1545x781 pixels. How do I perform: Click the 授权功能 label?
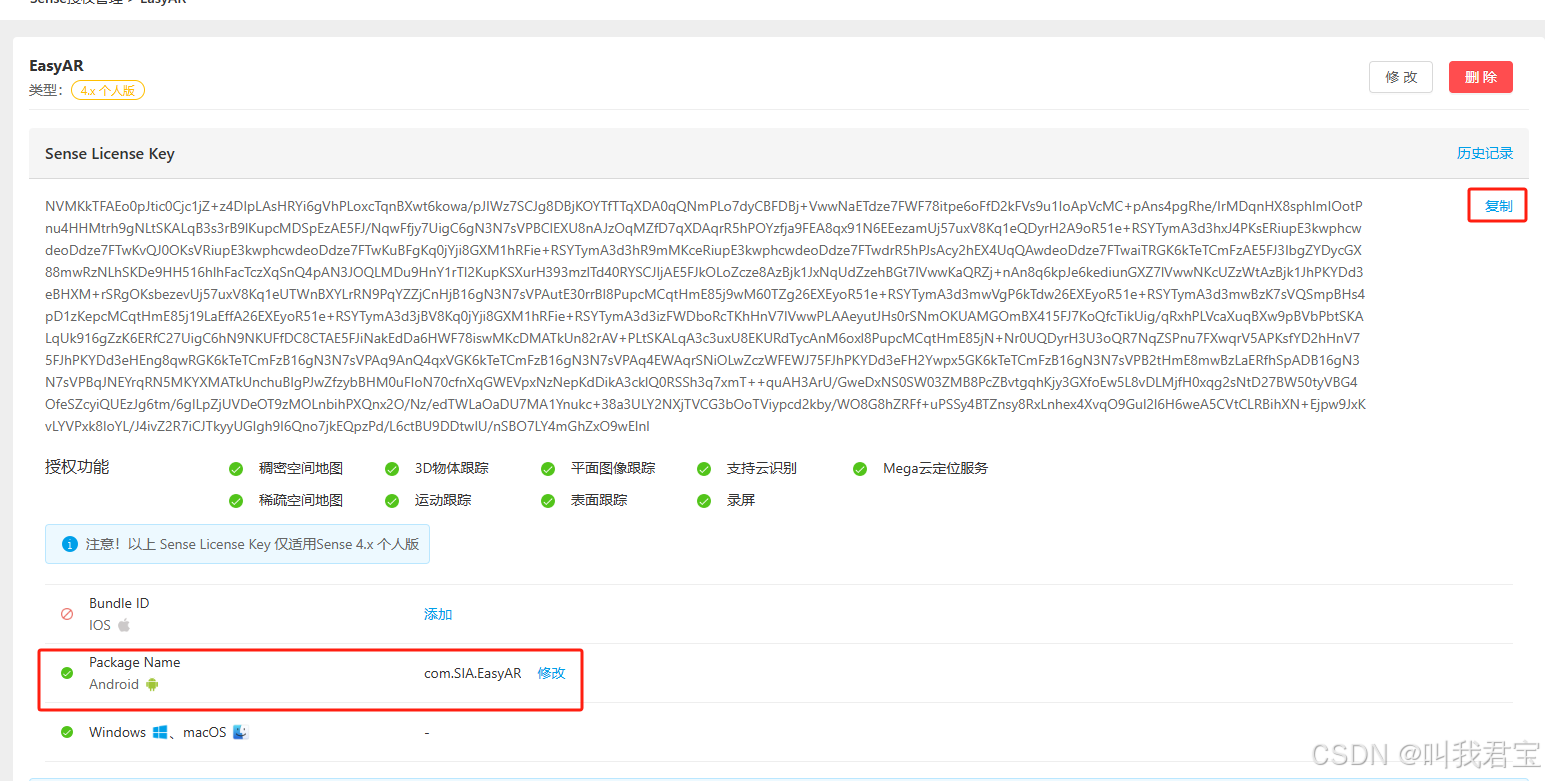click(77, 467)
